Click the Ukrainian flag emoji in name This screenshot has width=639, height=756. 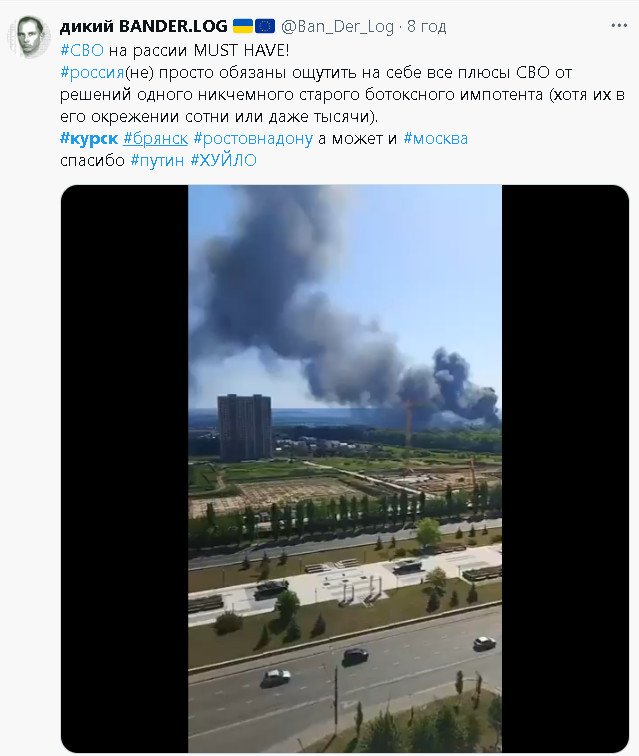[x=243, y=26]
